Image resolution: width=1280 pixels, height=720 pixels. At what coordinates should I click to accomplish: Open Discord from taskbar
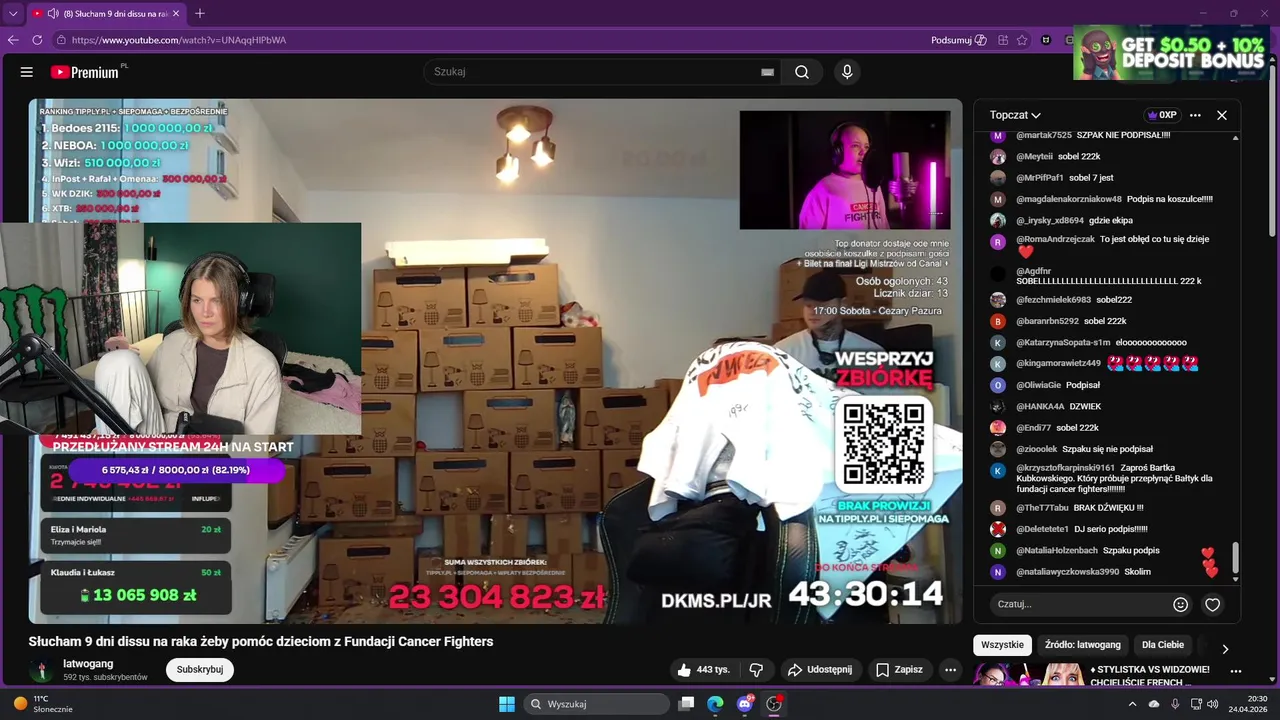coord(745,704)
